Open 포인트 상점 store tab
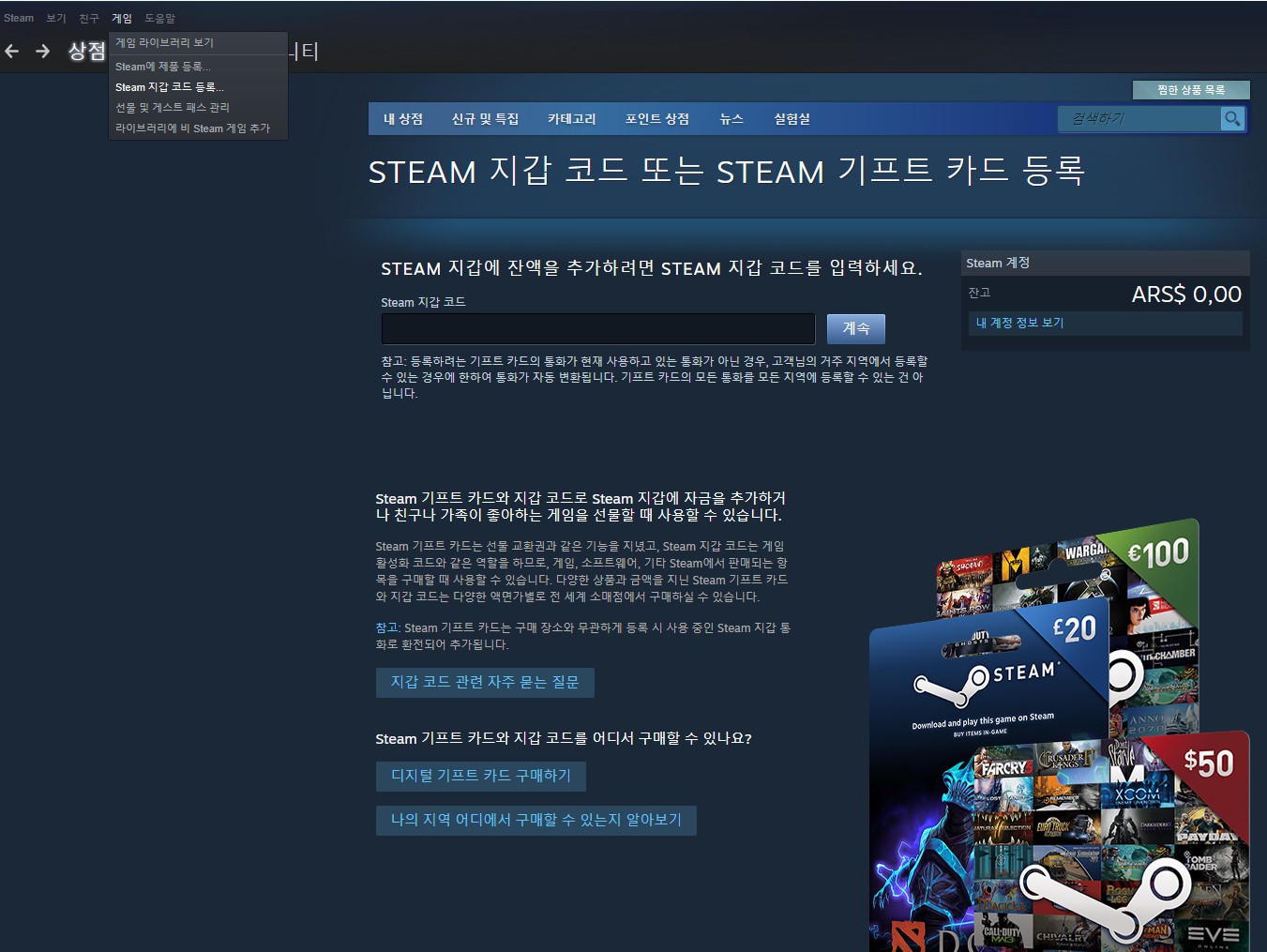Image resolution: width=1267 pixels, height=952 pixels. click(x=657, y=119)
